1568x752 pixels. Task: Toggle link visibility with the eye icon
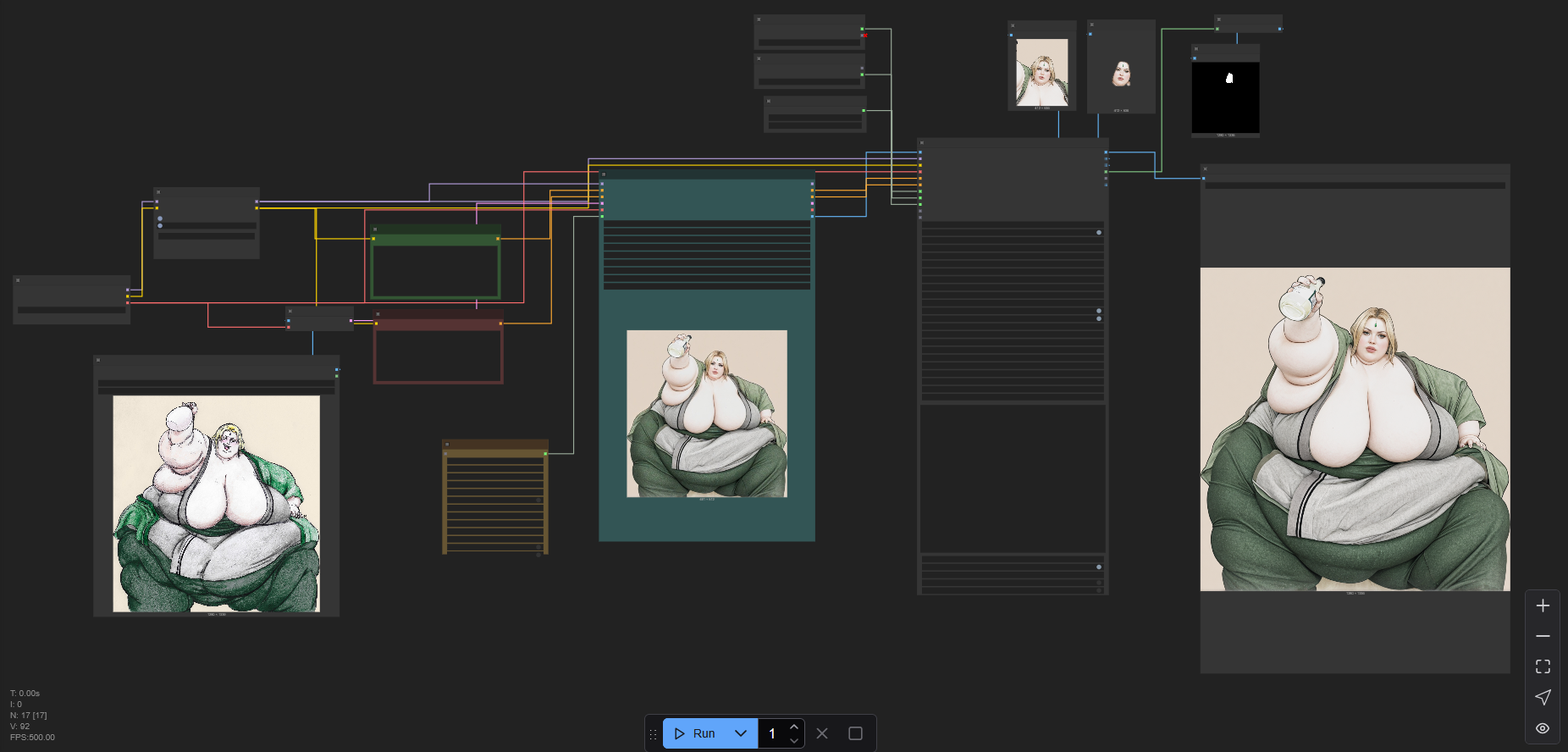[1543, 728]
